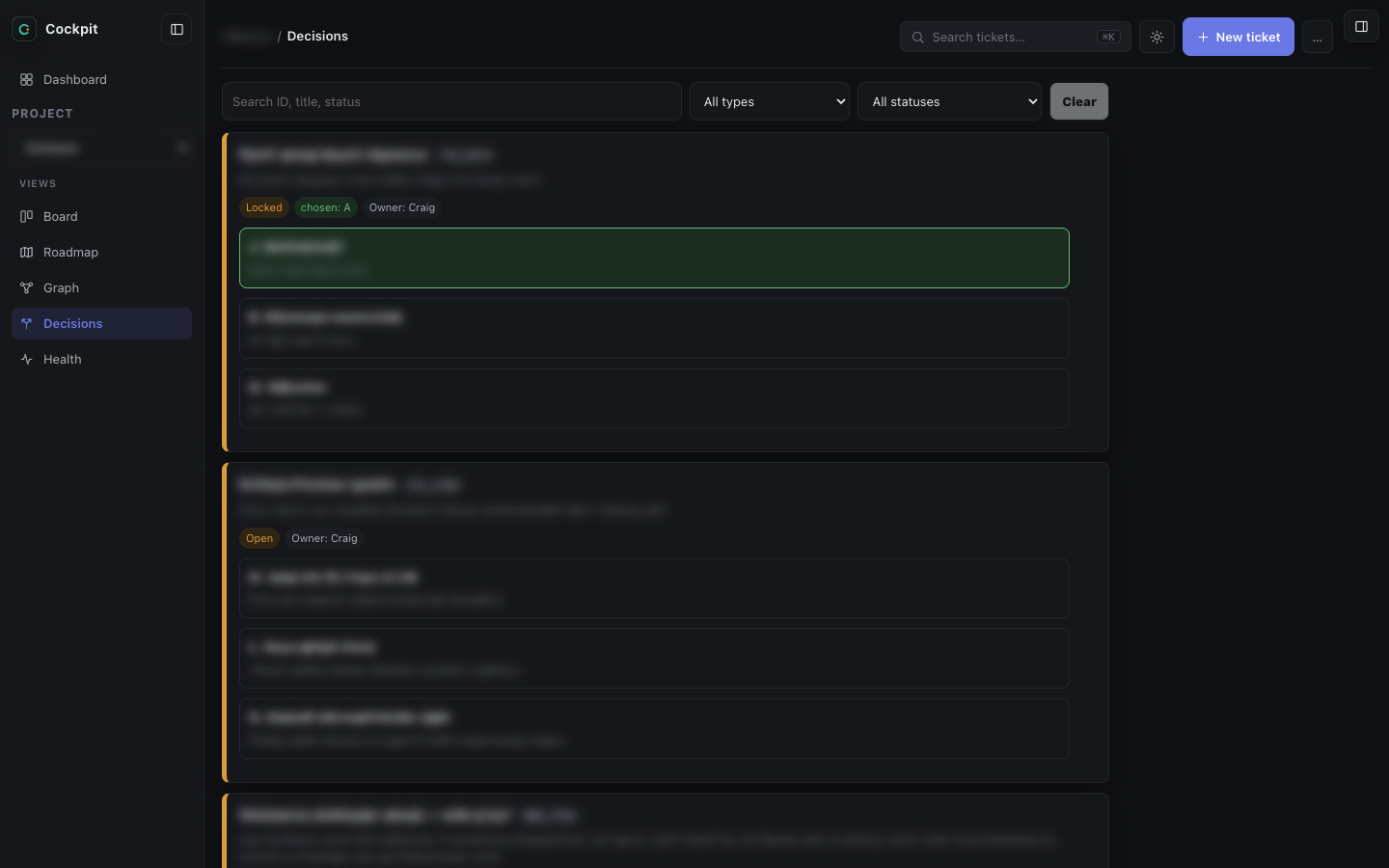
Task: Switch to Graph view
Action: (x=101, y=287)
